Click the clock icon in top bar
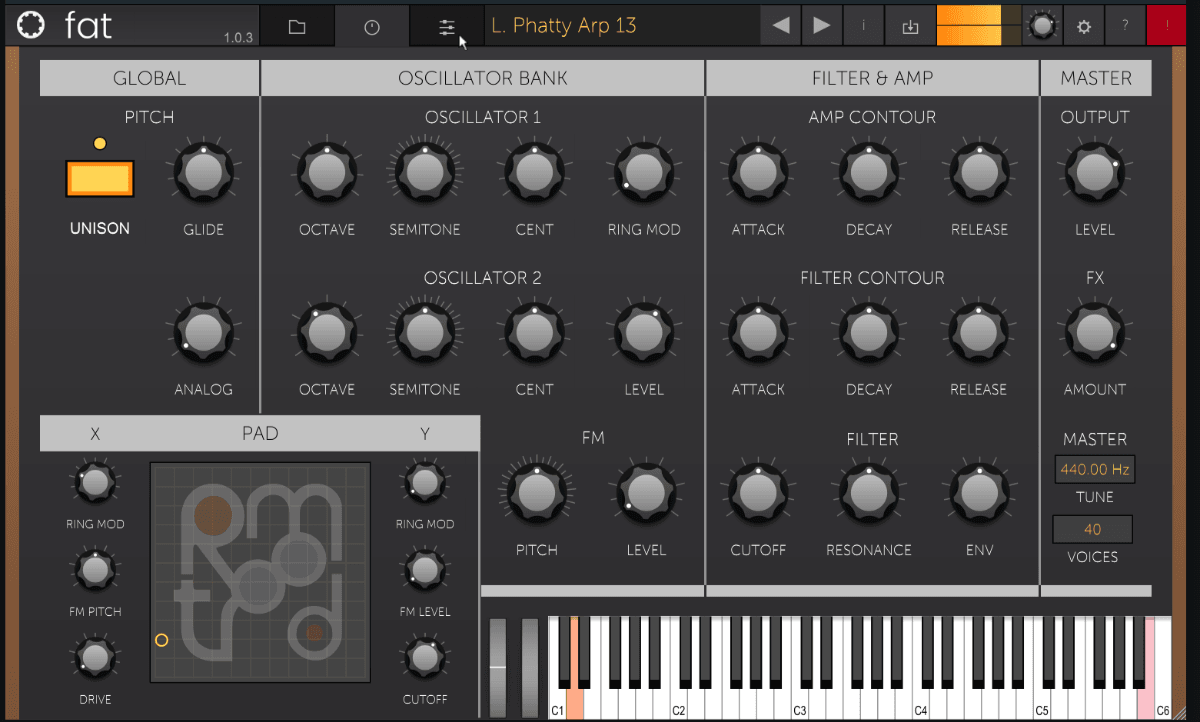This screenshot has height=722, width=1200. tap(372, 27)
